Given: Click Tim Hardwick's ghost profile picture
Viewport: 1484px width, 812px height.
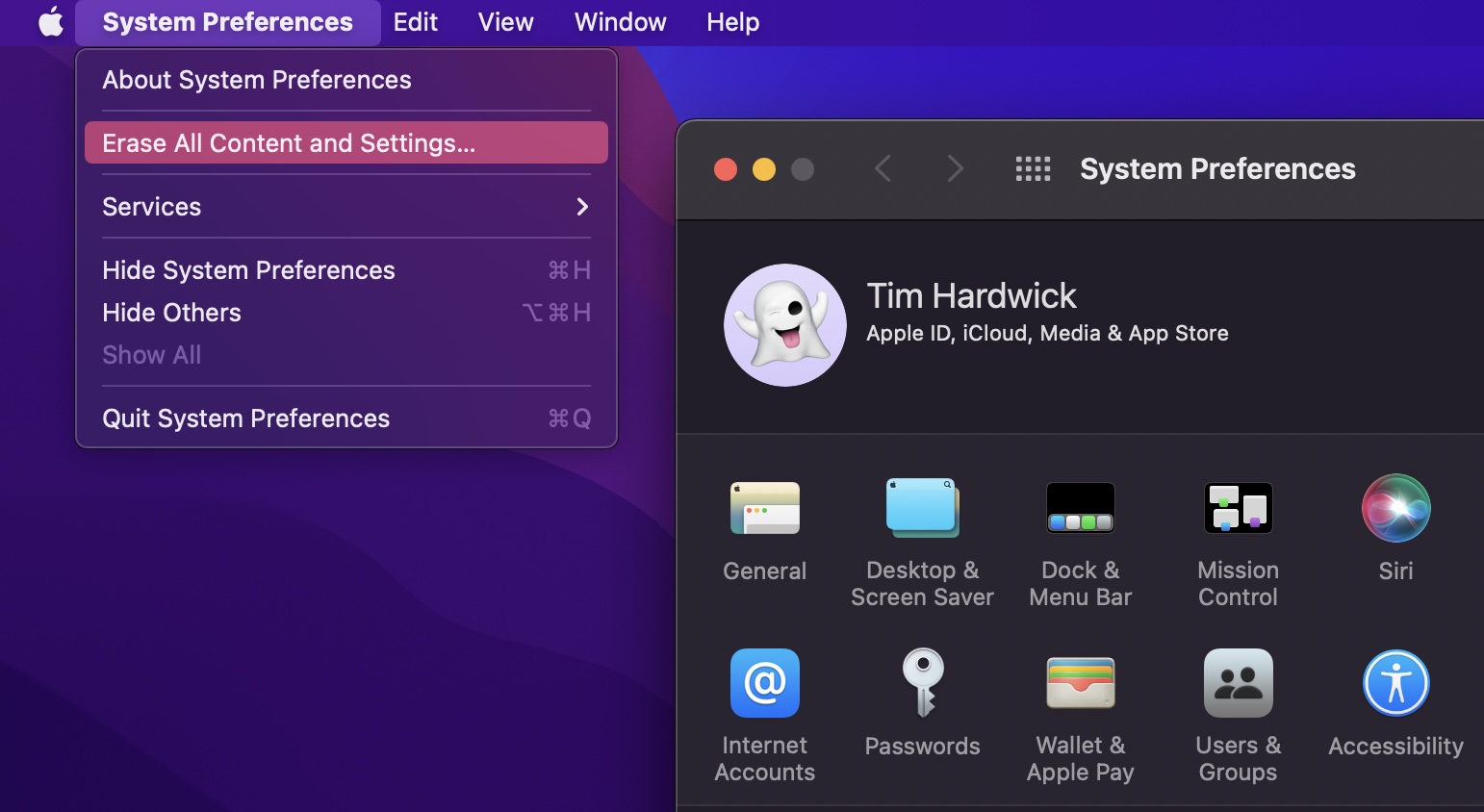Looking at the screenshot, I should click(785, 325).
